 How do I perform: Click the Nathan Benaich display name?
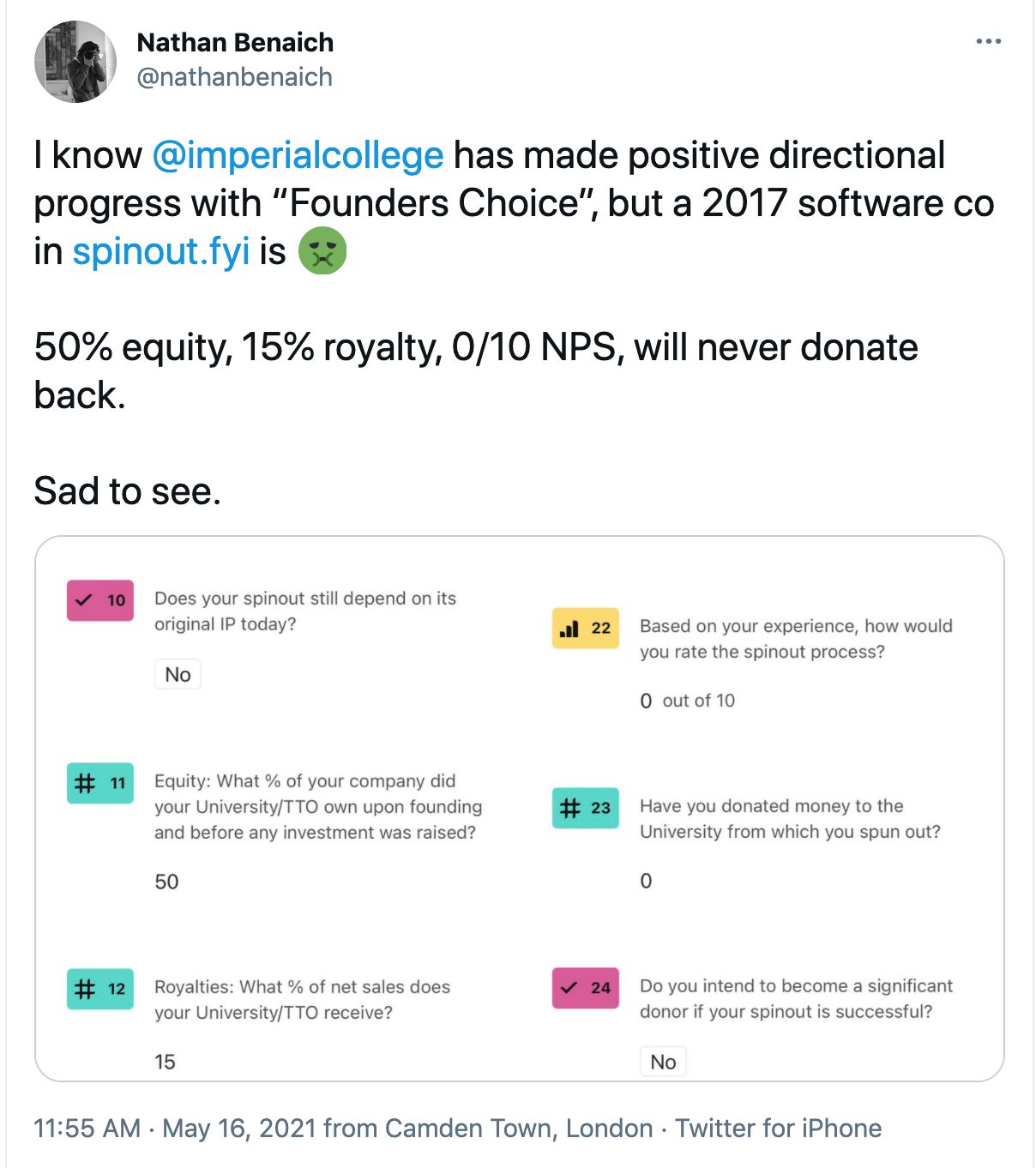pos(235,42)
